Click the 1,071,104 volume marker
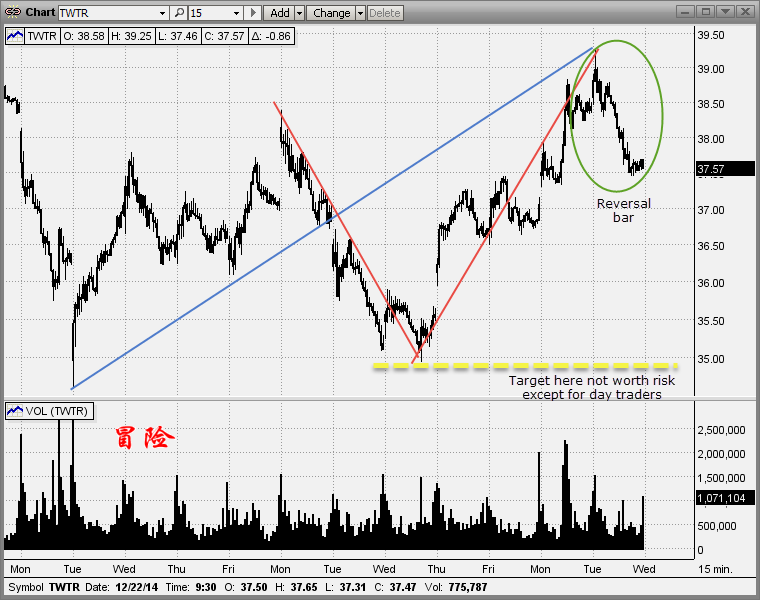This screenshot has width=760, height=600. point(725,498)
